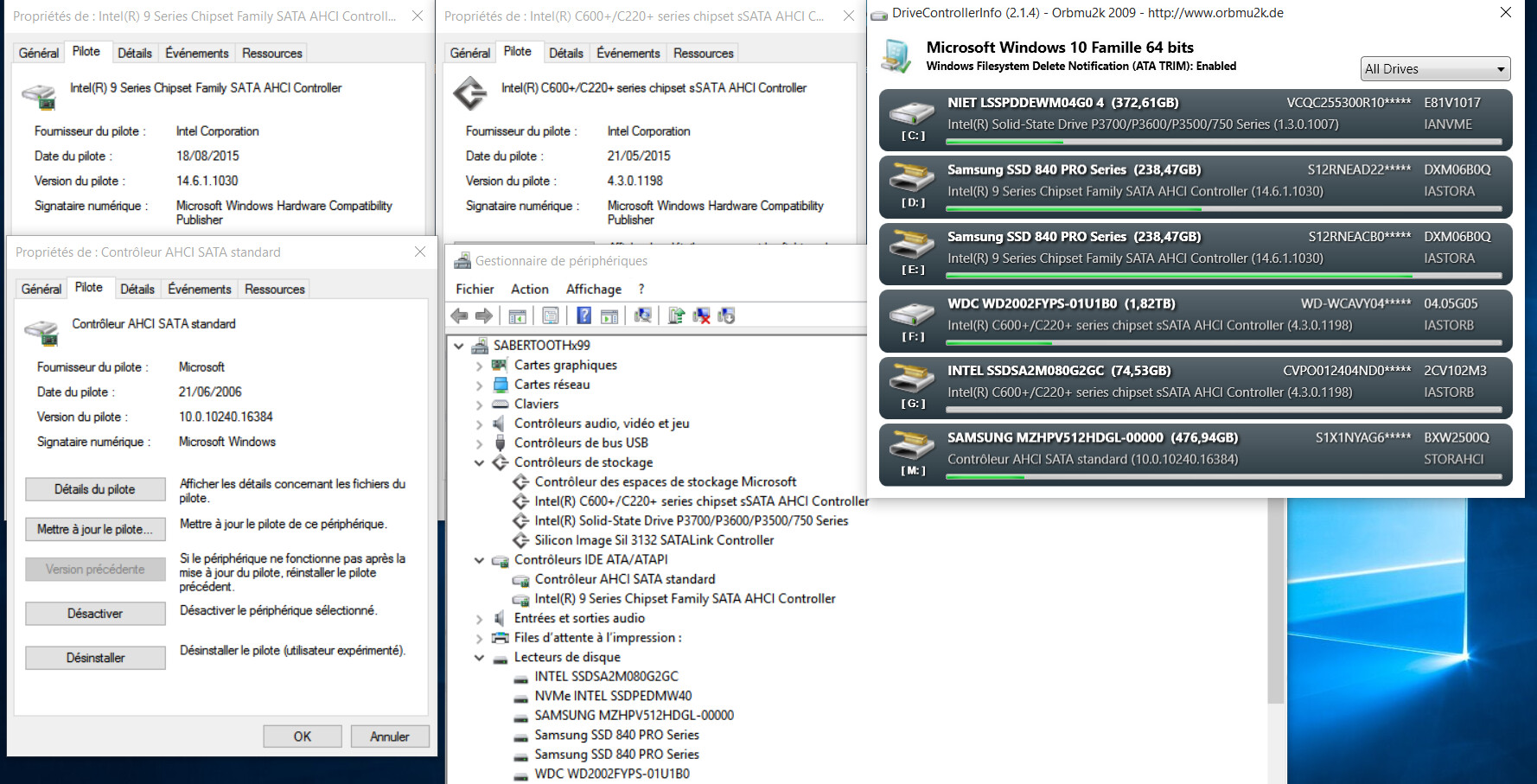The height and width of the screenshot is (784, 1537).
Task: Click the SABERTOOTHx99 computer icon in tree
Action: (x=480, y=346)
